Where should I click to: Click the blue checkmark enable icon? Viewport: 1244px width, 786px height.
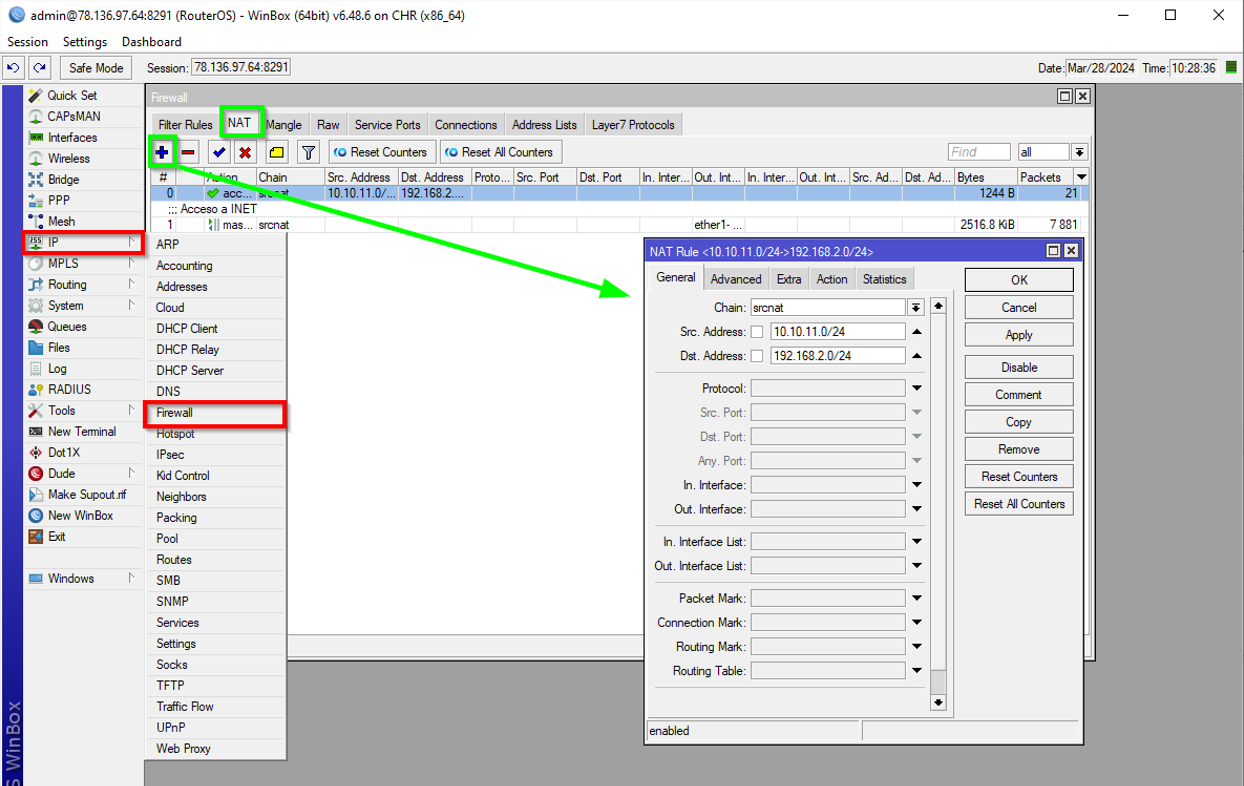tap(219, 152)
